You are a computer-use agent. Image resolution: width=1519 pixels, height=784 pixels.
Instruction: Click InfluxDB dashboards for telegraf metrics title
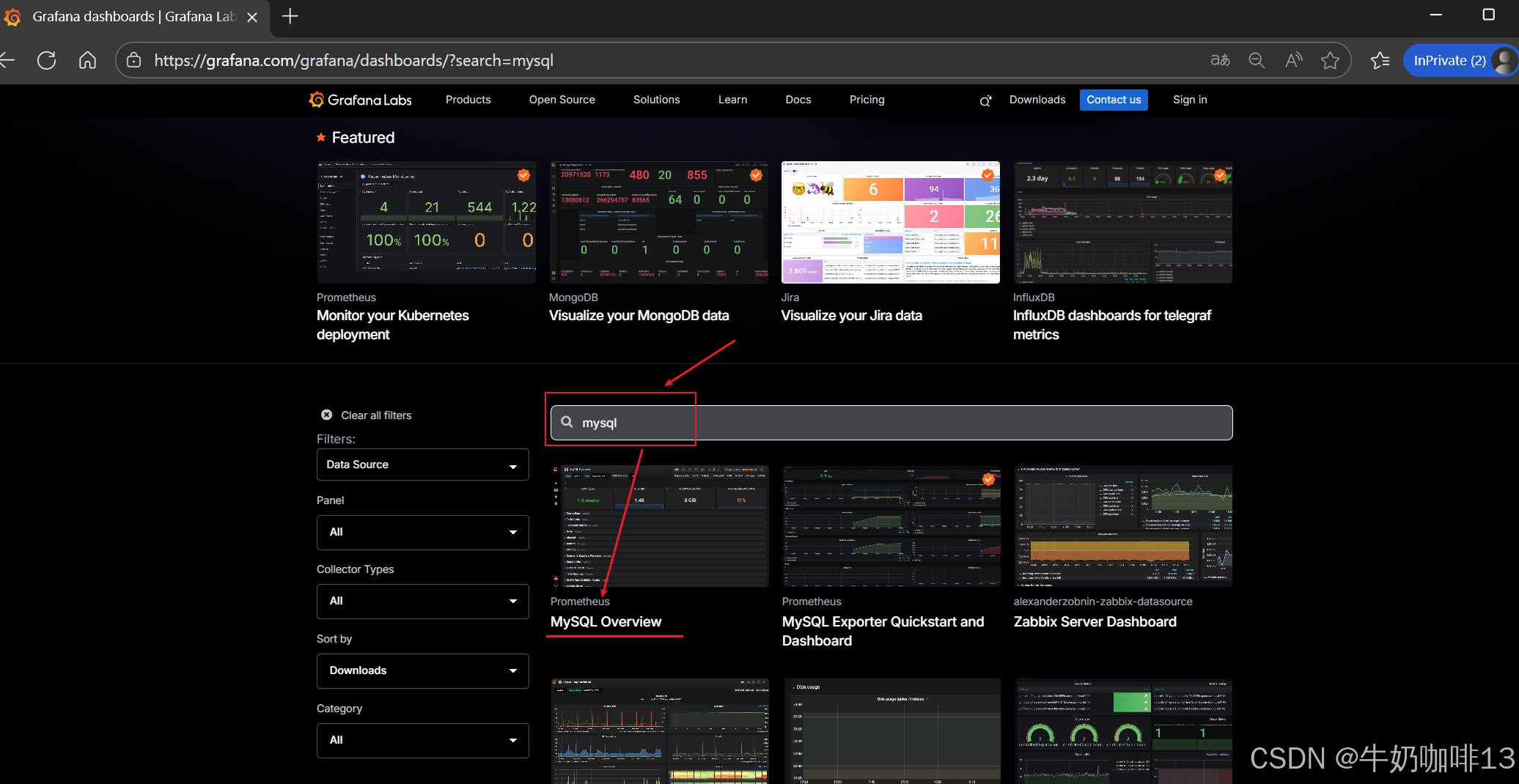1112,325
